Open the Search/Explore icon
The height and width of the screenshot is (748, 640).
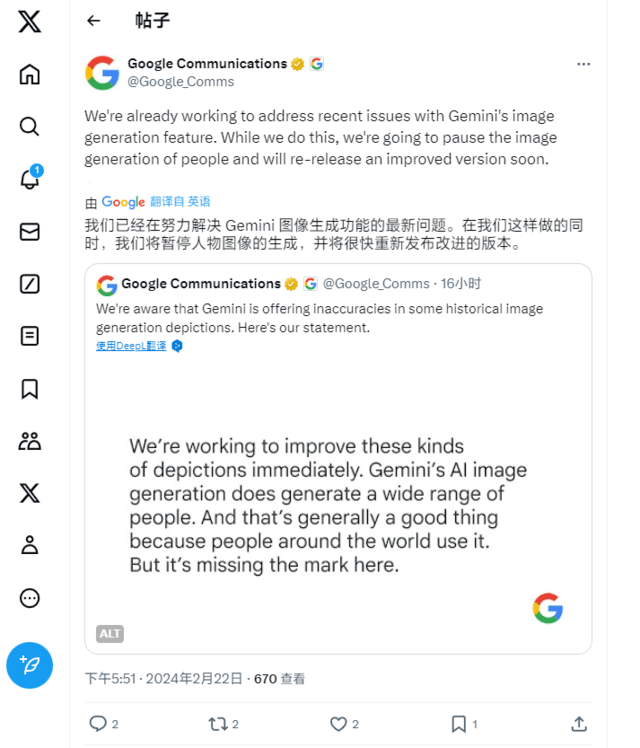pyautogui.click(x=30, y=126)
